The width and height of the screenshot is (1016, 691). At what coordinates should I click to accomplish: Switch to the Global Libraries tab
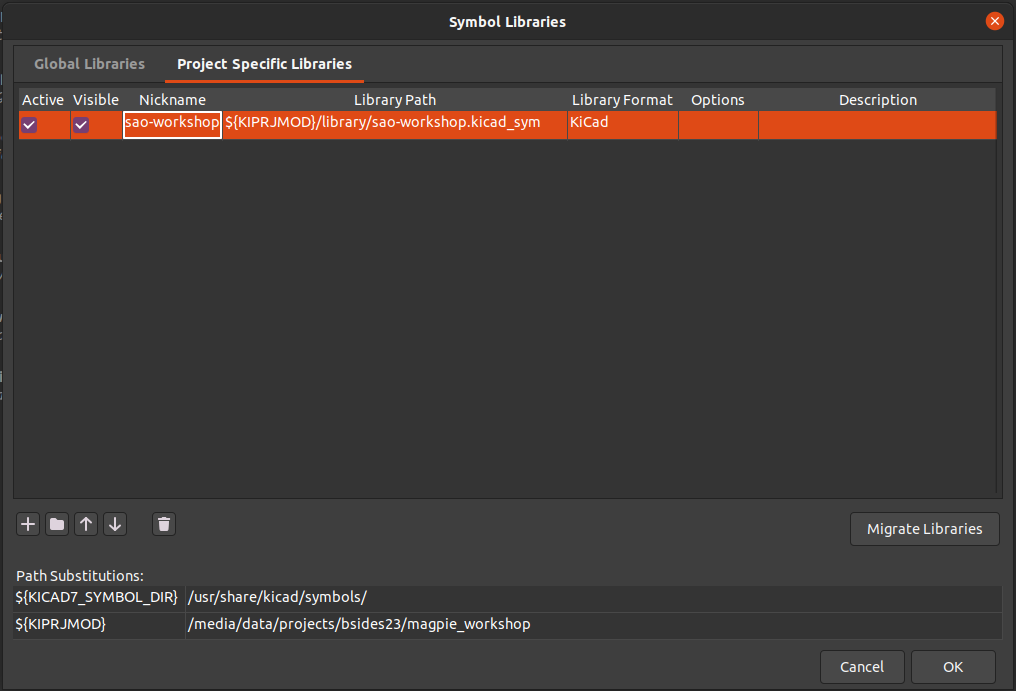click(x=89, y=63)
